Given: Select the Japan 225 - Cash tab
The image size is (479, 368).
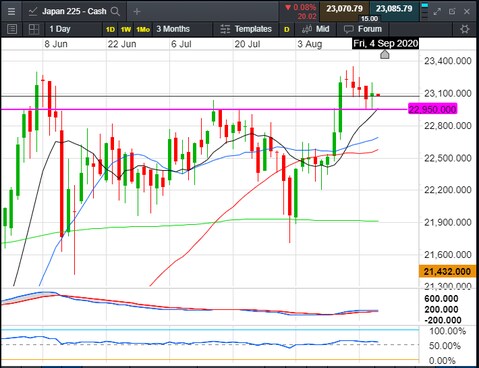Looking at the screenshot, I should click(x=74, y=11).
